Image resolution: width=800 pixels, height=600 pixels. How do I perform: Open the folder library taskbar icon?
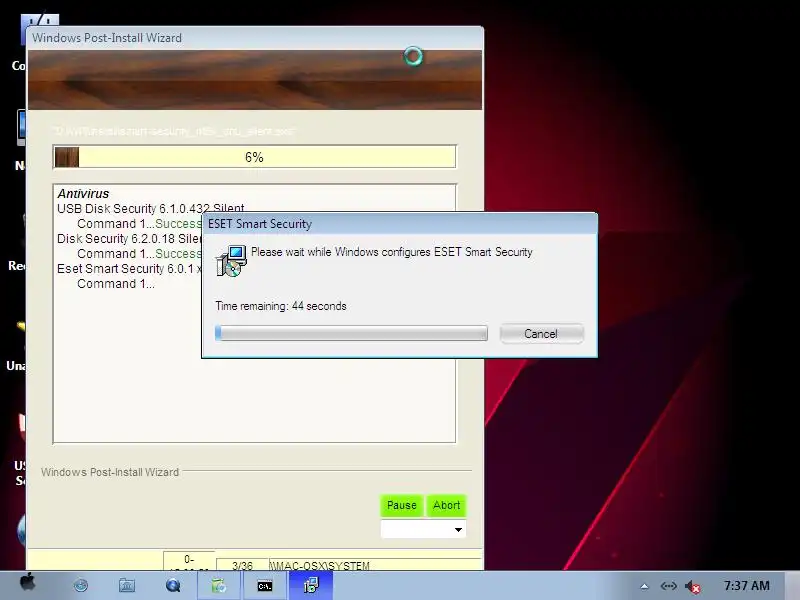127,585
